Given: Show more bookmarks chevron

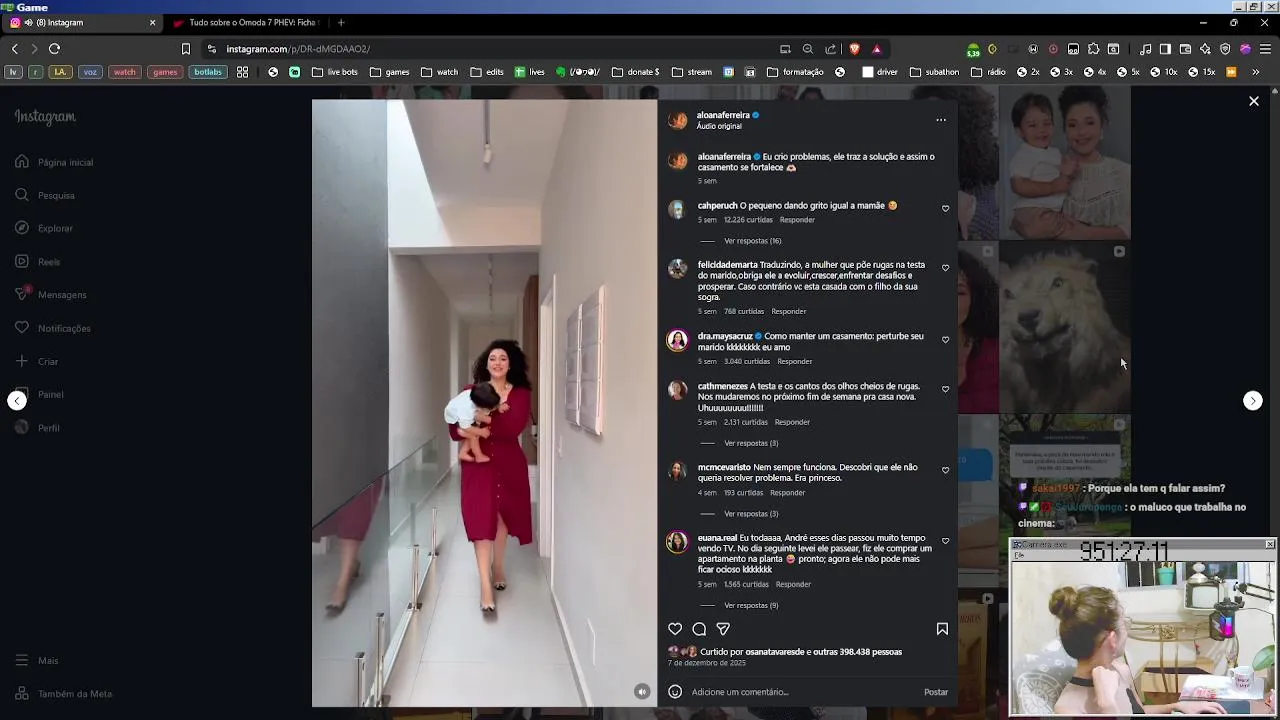Looking at the screenshot, I should (1256, 72).
